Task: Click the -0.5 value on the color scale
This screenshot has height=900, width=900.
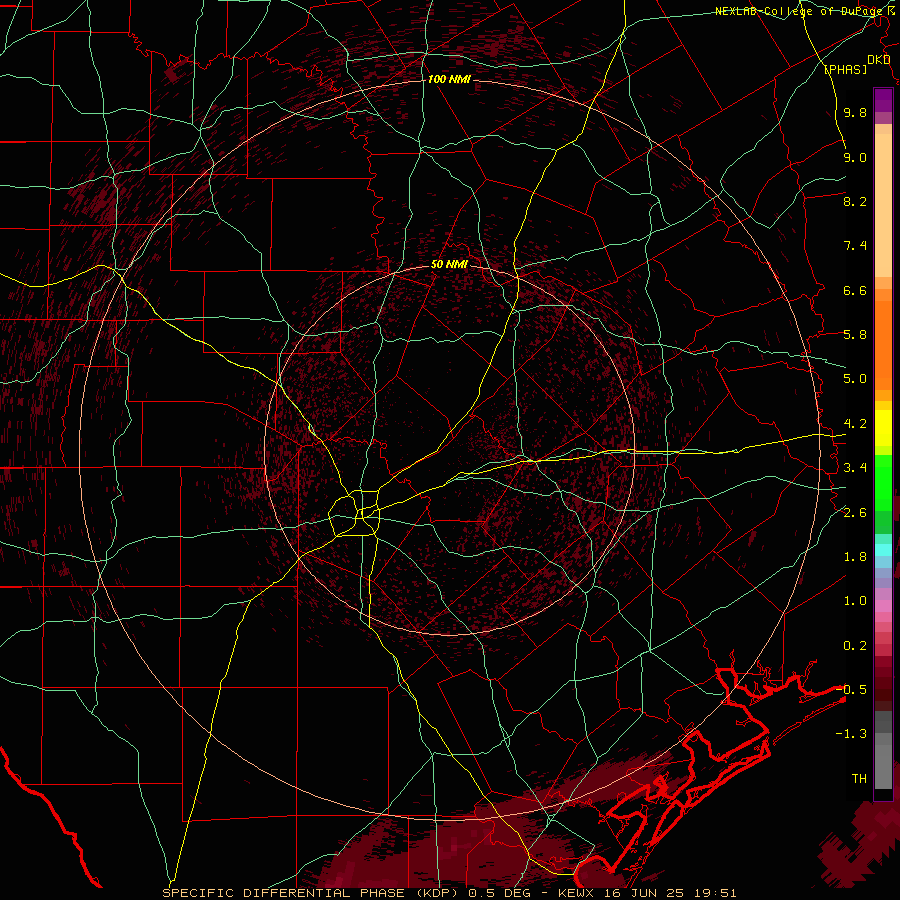Action: point(851,690)
